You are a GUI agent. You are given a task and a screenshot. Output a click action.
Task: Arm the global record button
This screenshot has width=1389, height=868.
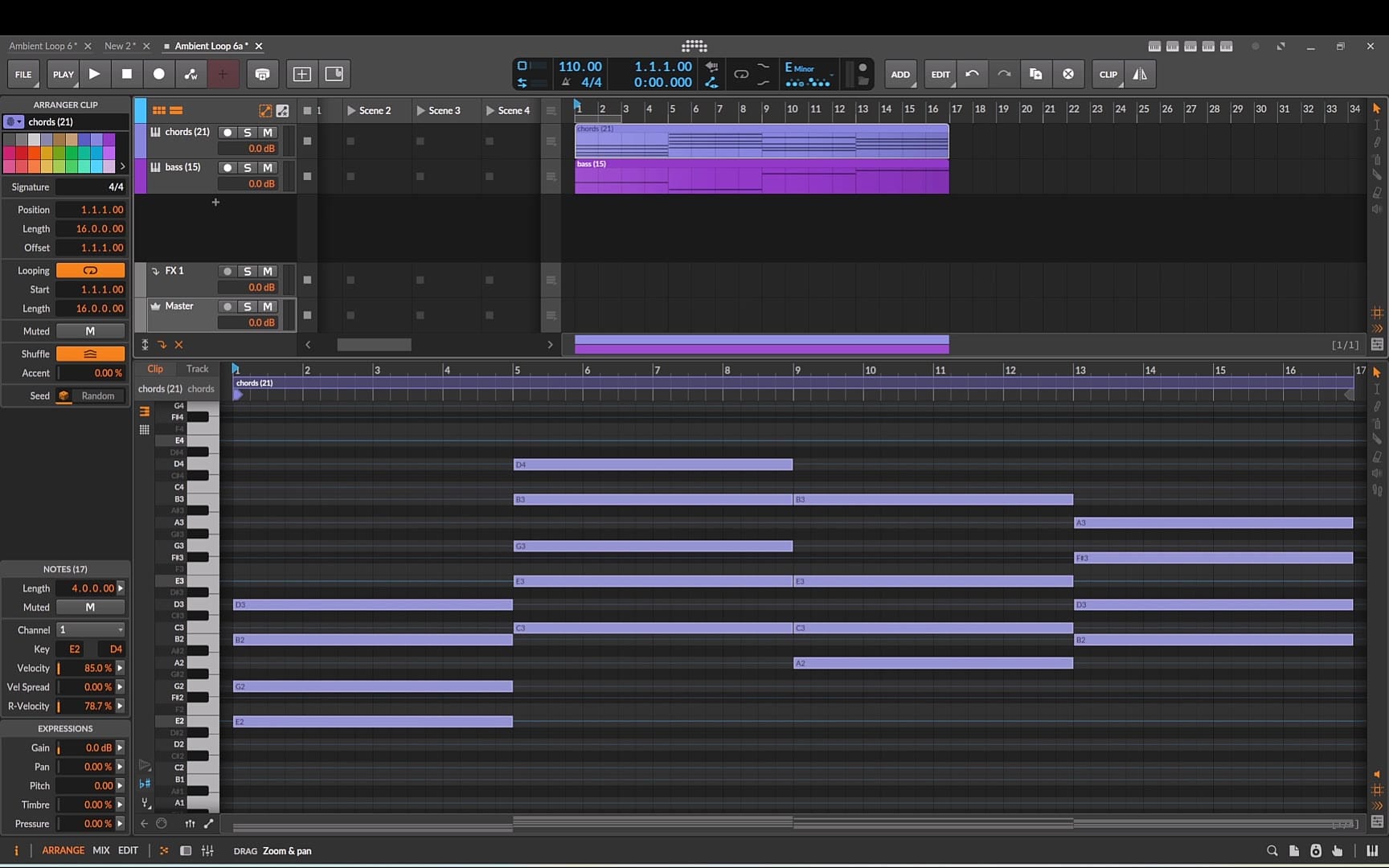[158, 74]
